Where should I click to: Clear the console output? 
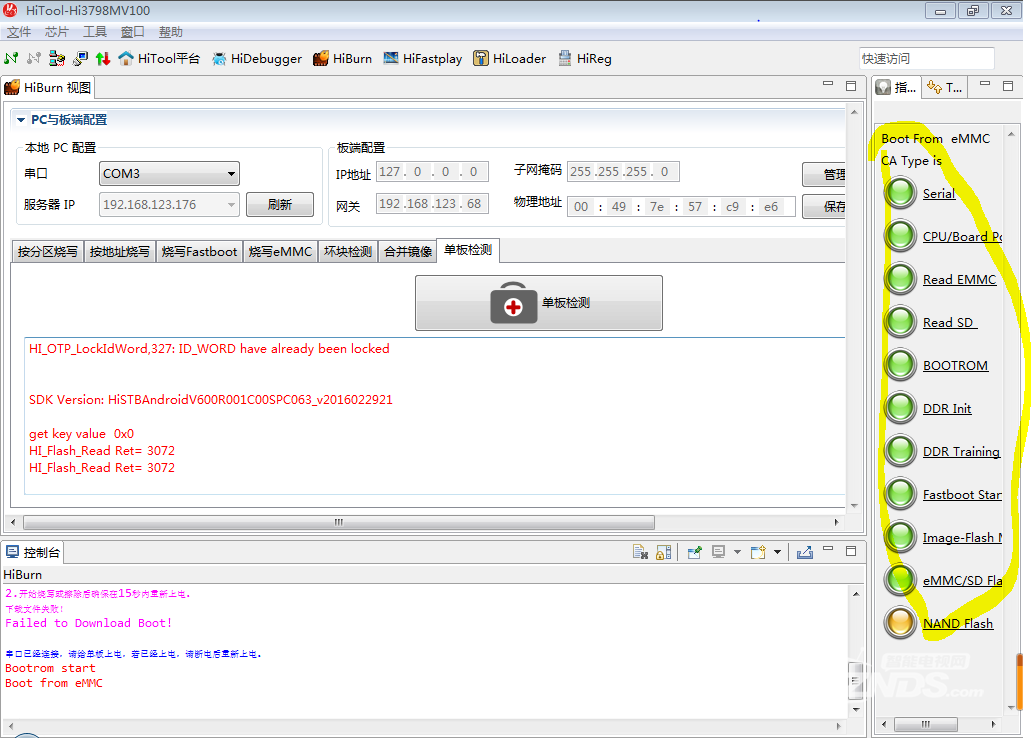point(640,552)
